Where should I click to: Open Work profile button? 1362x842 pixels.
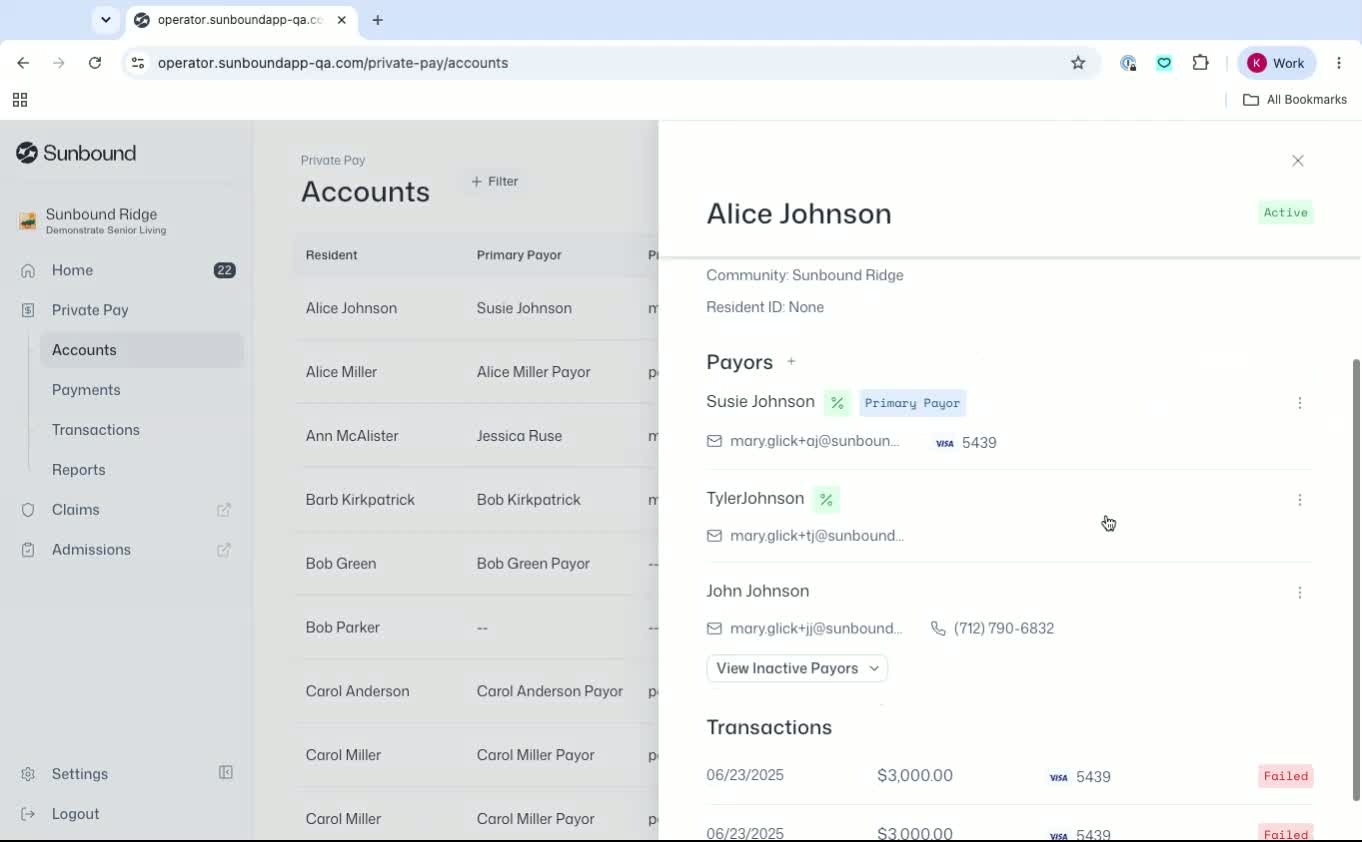(x=1277, y=63)
